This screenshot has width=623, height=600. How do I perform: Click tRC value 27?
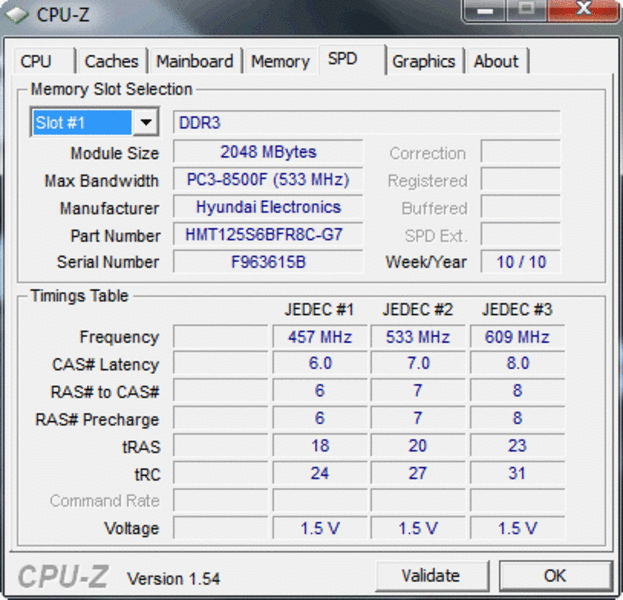(x=418, y=473)
